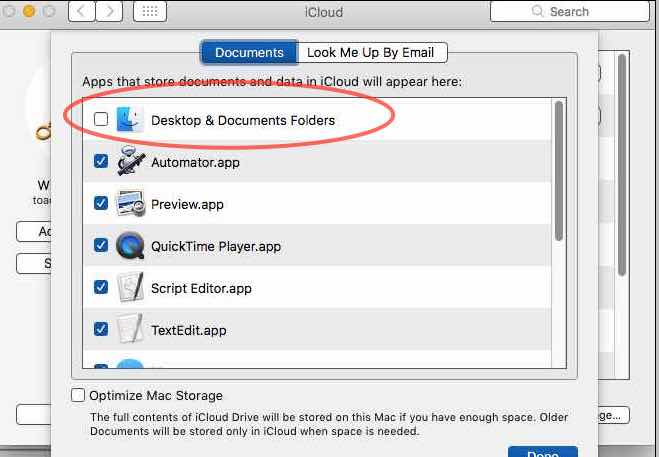Click the Done button

543,452
